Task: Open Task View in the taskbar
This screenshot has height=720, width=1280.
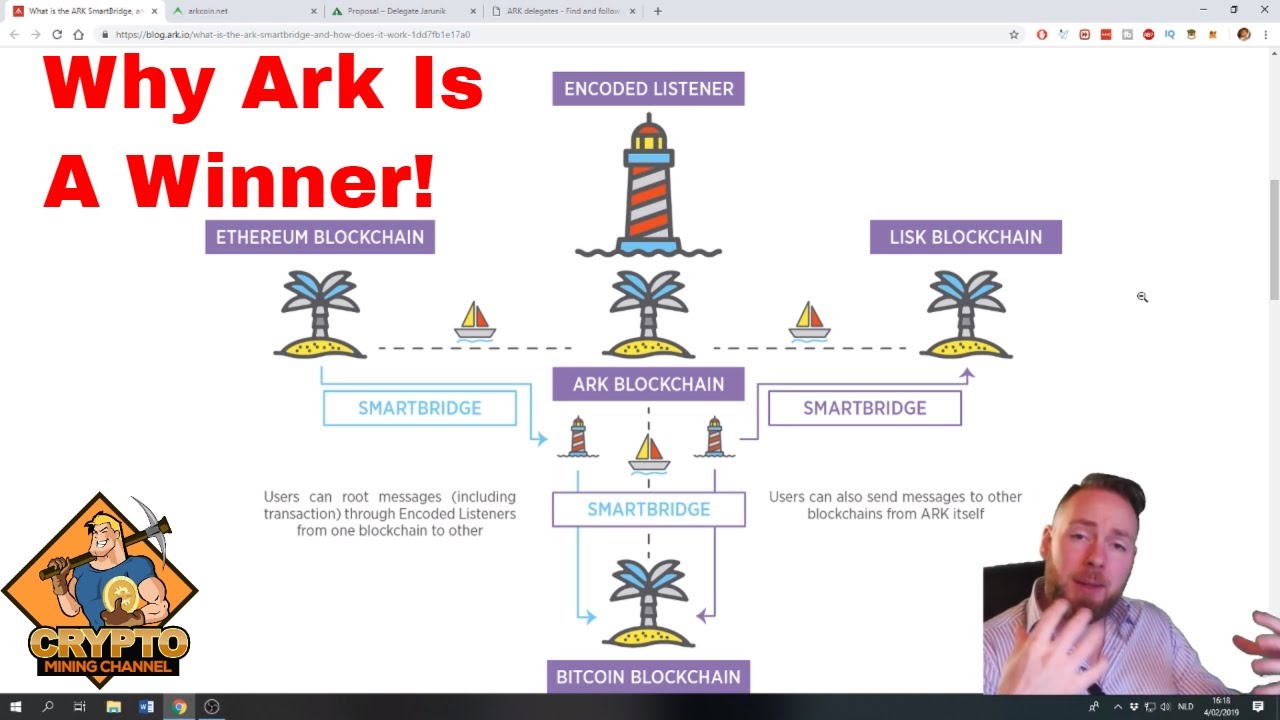Action: 80,706
